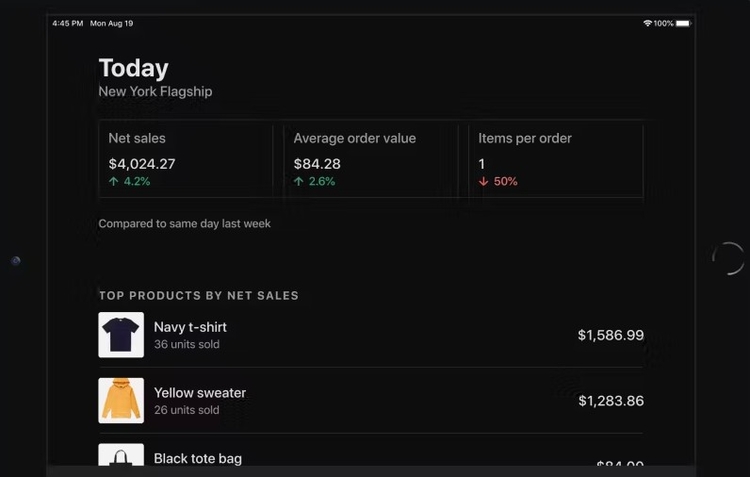750x477 pixels.
Task: Click the red down arrow beside 50%
Action: pyautogui.click(x=483, y=182)
